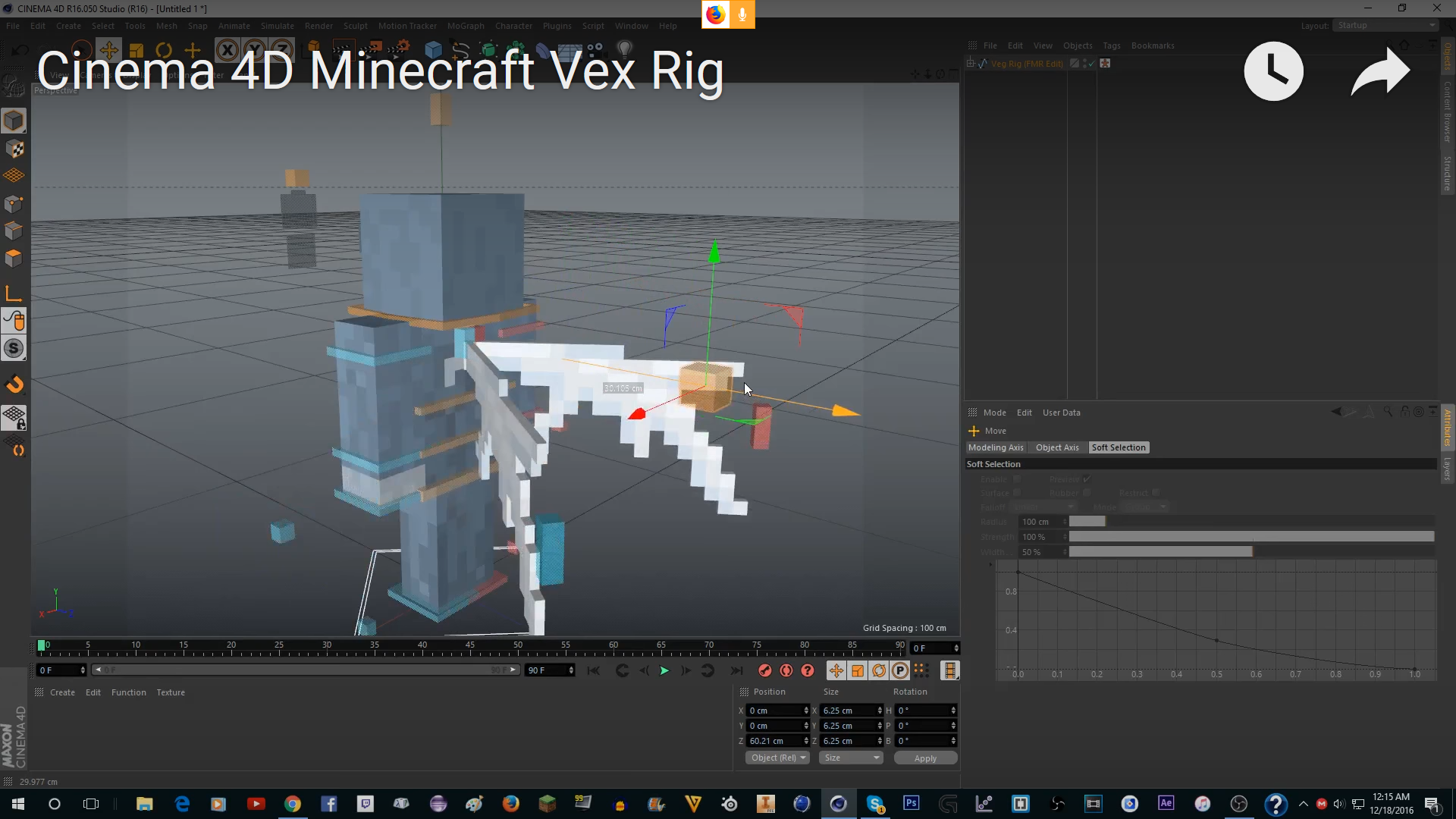
Task: Click the Apply button
Action: (925, 758)
